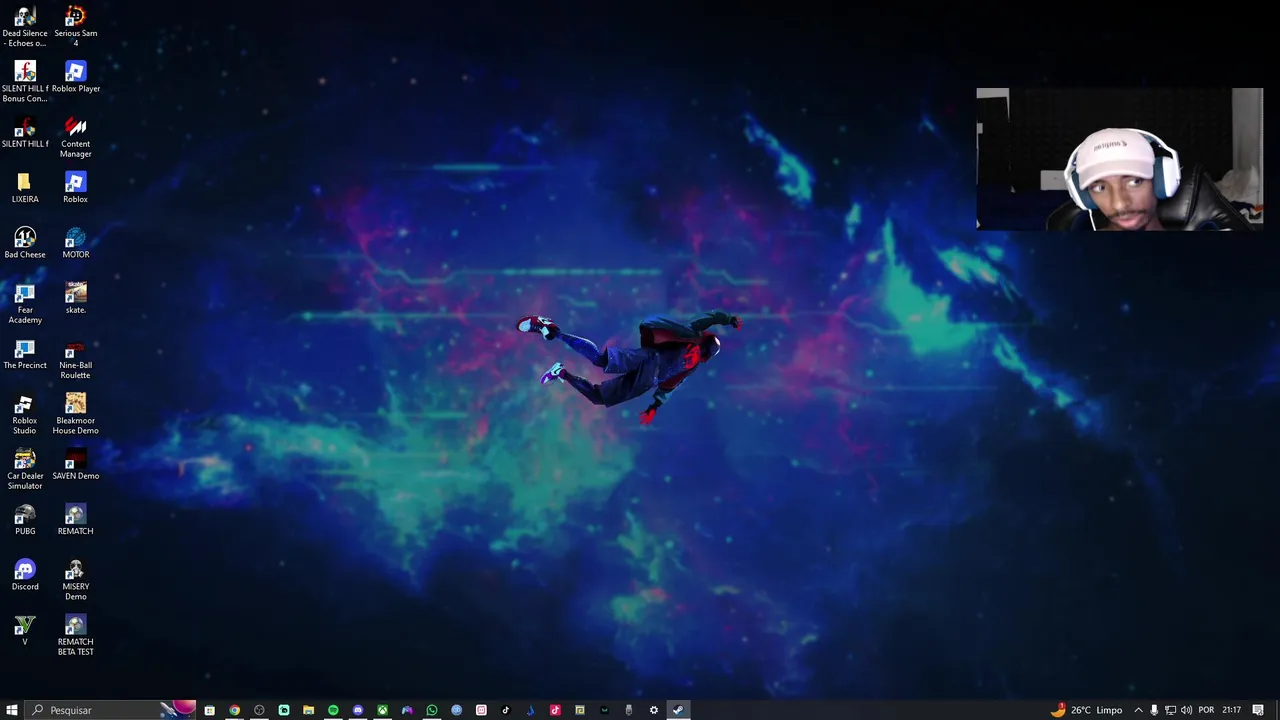Open WhatsApp from the taskbar

tap(432, 710)
